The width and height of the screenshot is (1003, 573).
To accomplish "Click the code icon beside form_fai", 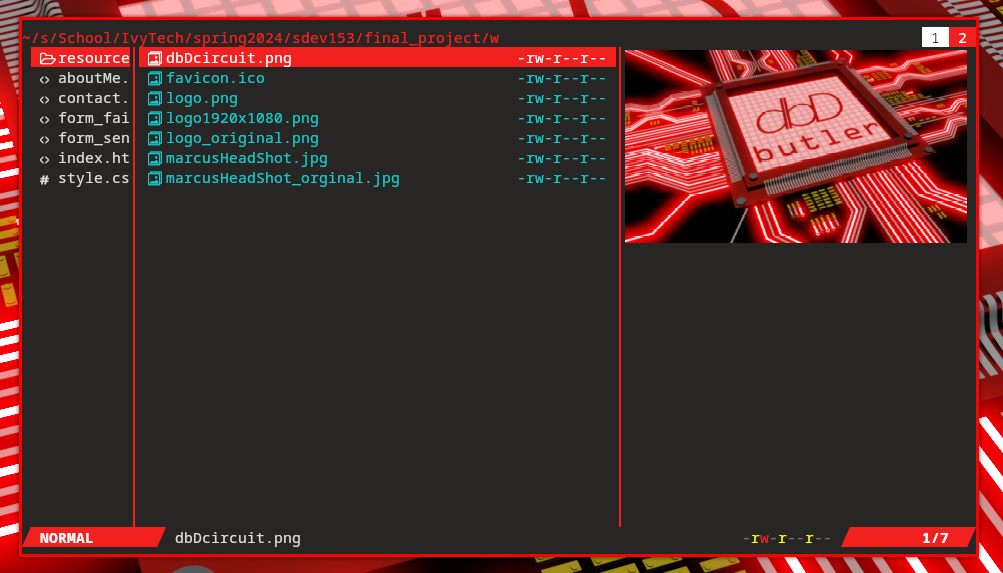I will point(44,119).
